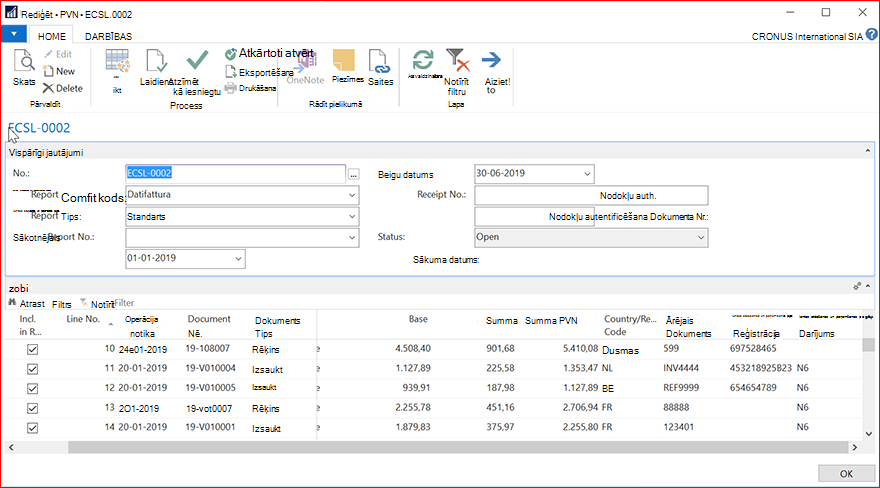Image resolution: width=880 pixels, height=488 pixels.
Task: Collapse the Vispārīgi jautājumi section
Action: 868,151
